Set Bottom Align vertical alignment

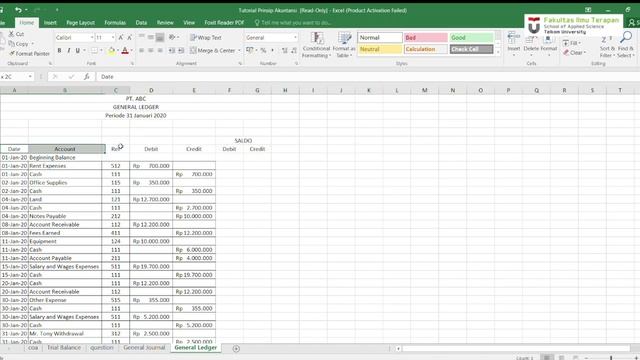point(160,38)
